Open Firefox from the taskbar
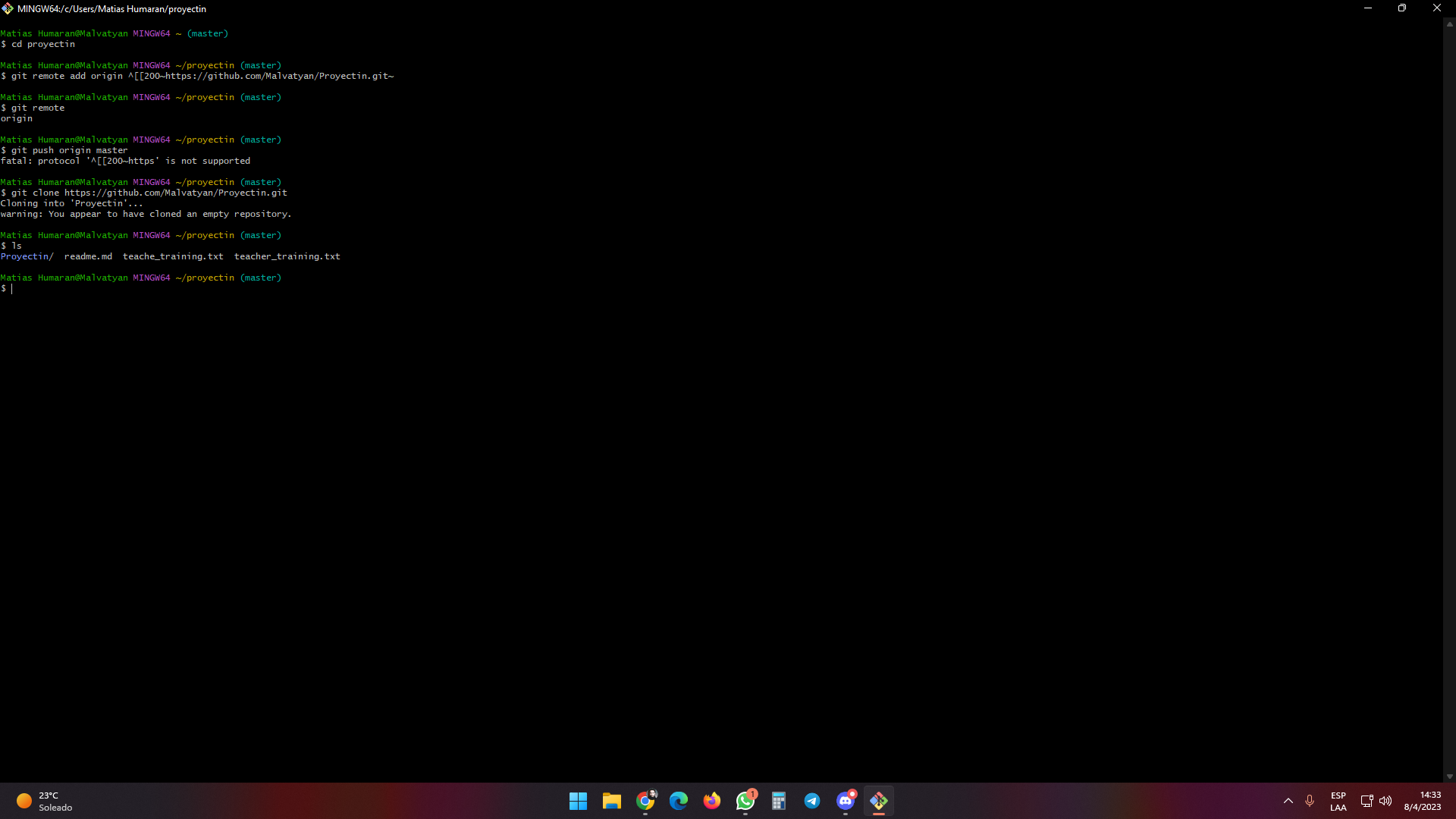The width and height of the screenshot is (1456, 819). coord(711,801)
